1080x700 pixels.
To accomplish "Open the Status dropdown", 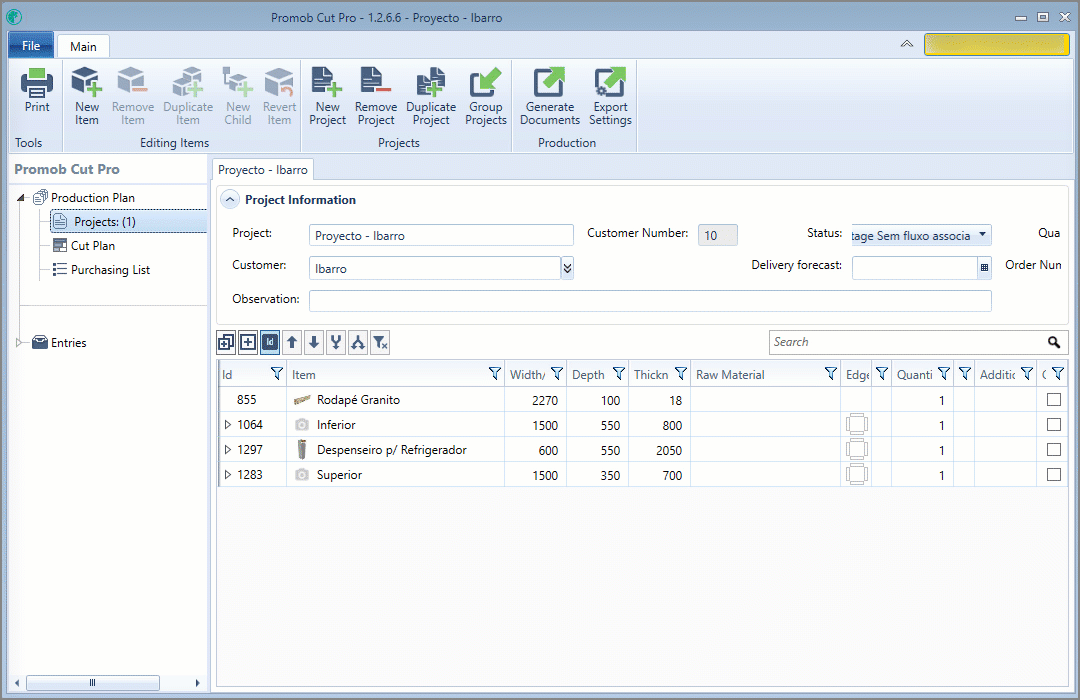I will click(983, 235).
